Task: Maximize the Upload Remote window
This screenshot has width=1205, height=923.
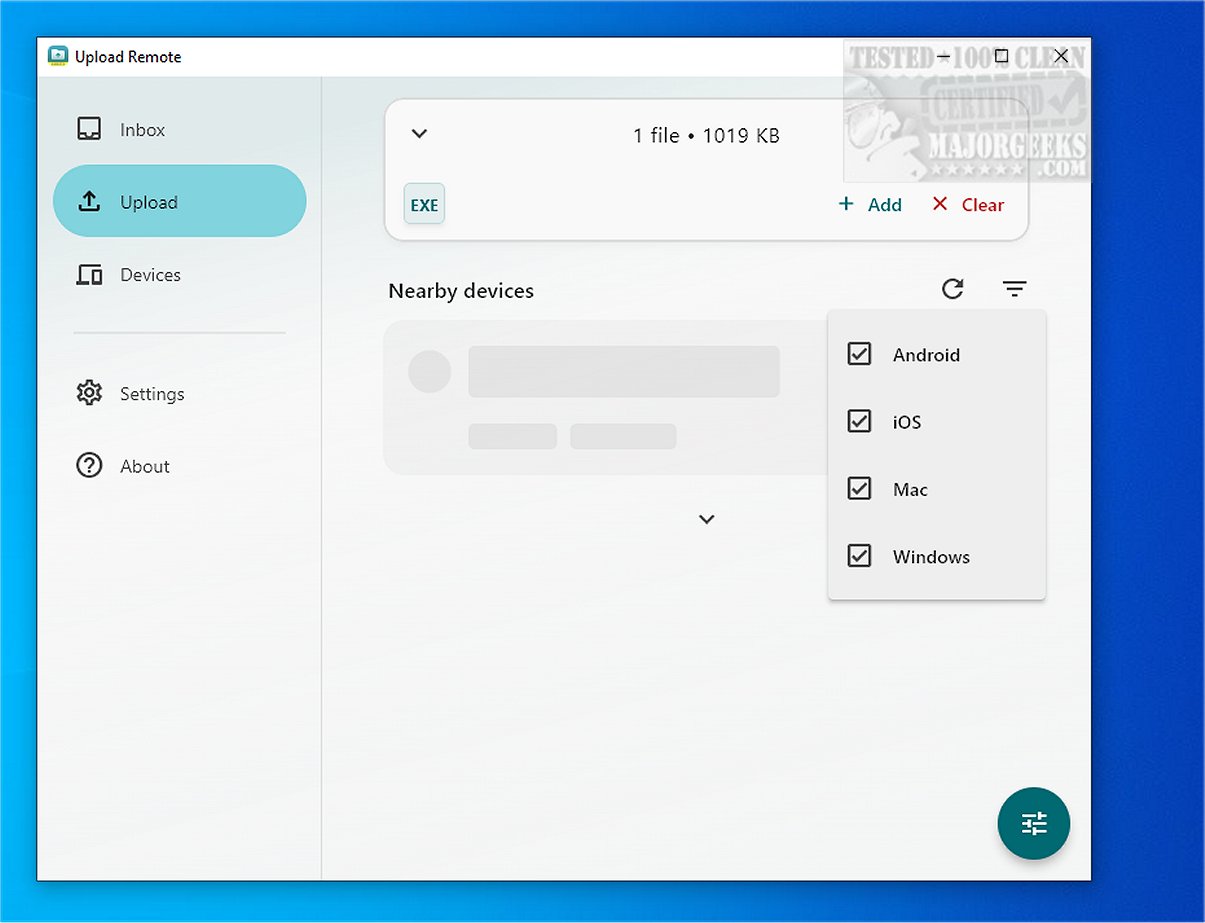Action: click(x=1001, y=56)
